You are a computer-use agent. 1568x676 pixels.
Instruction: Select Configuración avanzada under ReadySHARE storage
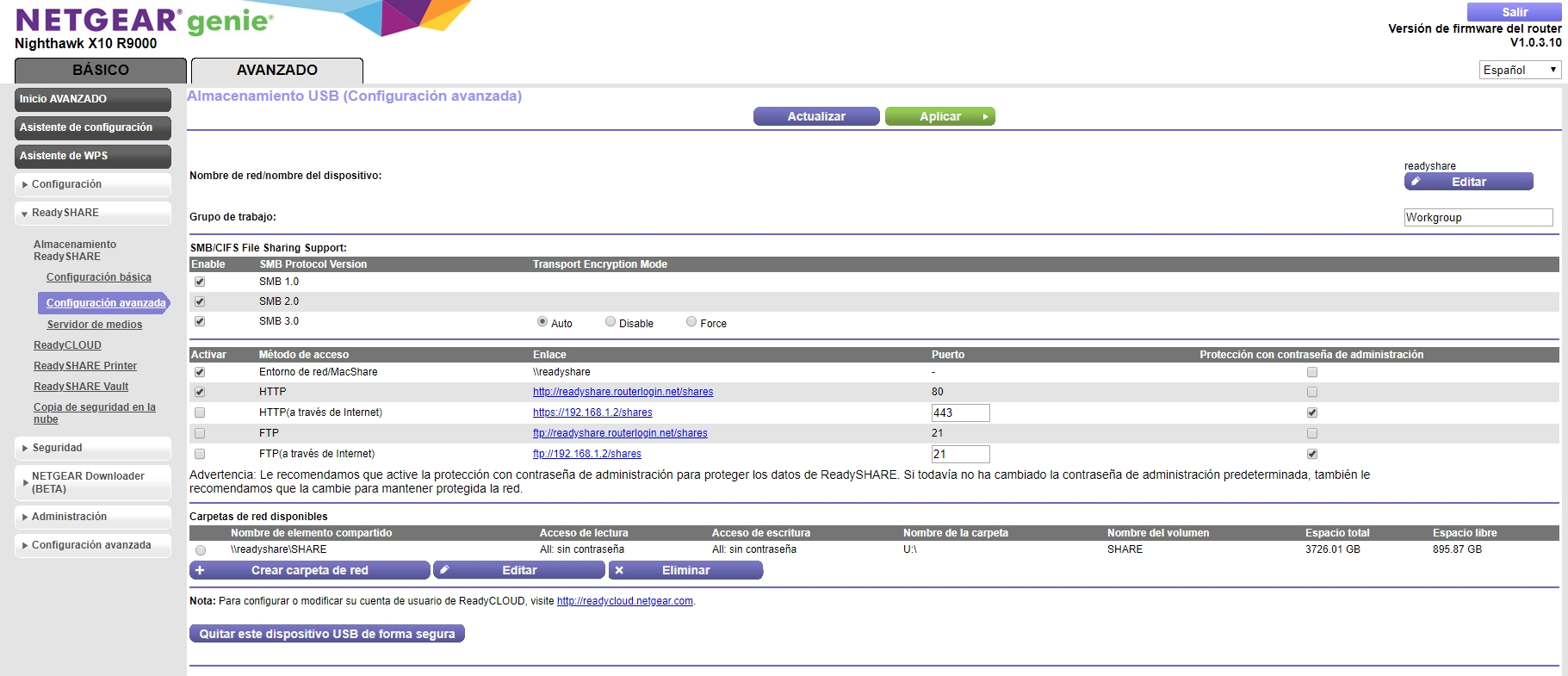pos(105,303)
